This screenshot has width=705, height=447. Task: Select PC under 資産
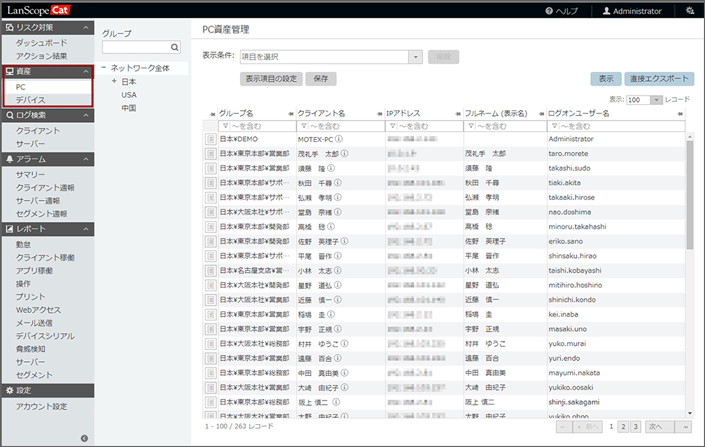(x=48, y=87)
